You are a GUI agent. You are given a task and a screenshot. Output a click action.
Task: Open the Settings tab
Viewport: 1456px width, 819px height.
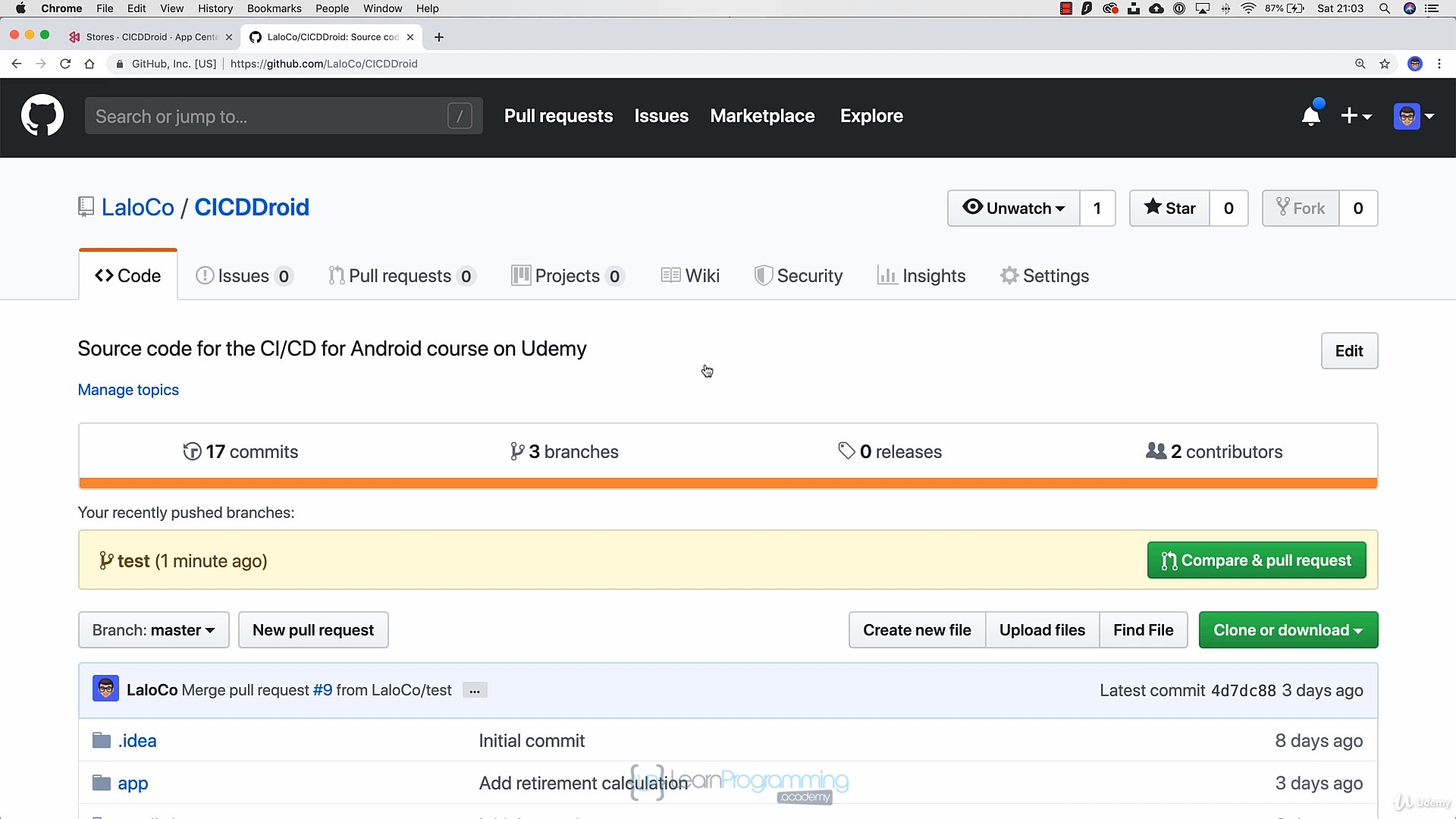point(1045,275)
